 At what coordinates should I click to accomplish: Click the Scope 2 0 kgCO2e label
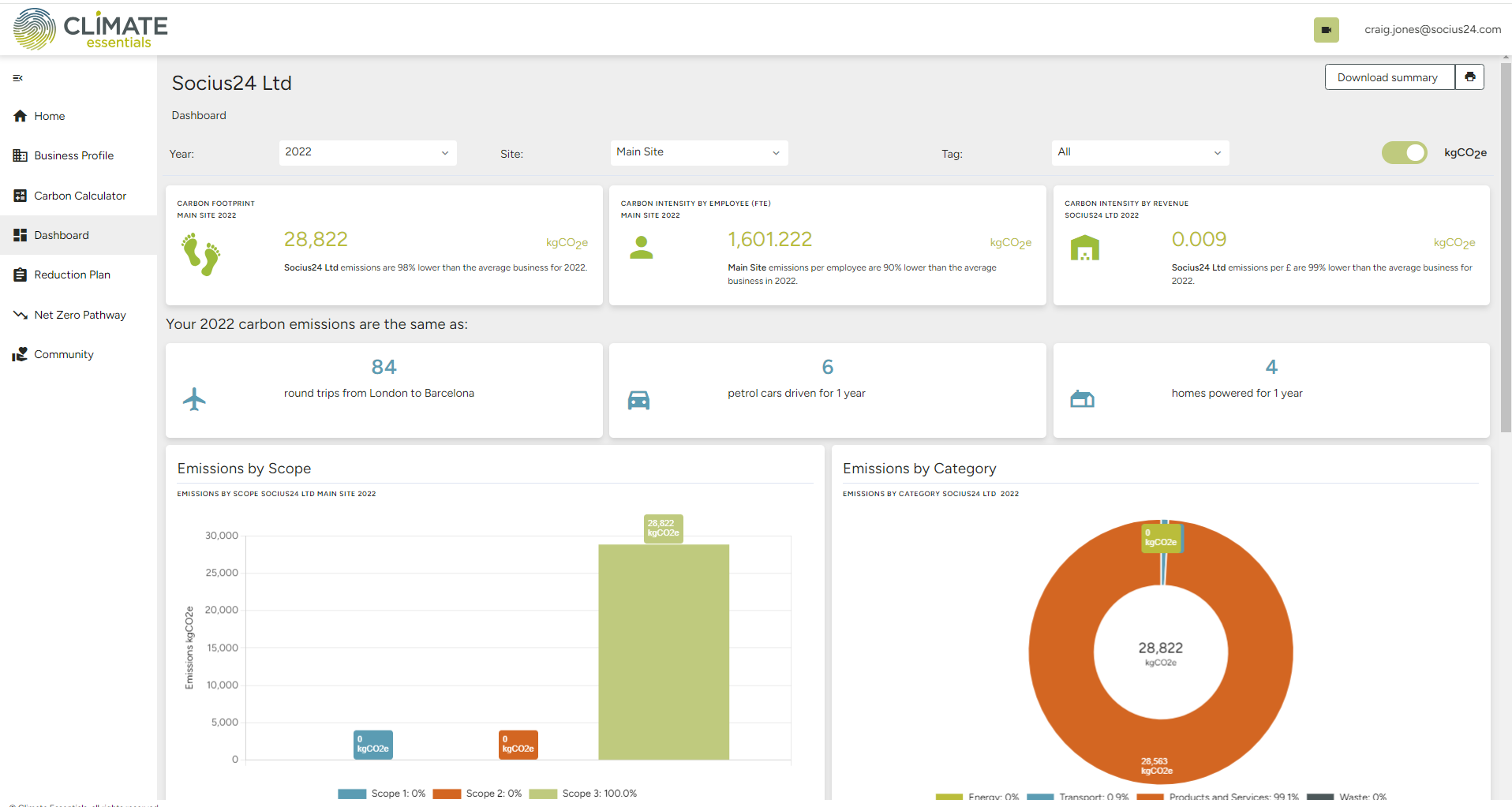click(518, 745)
